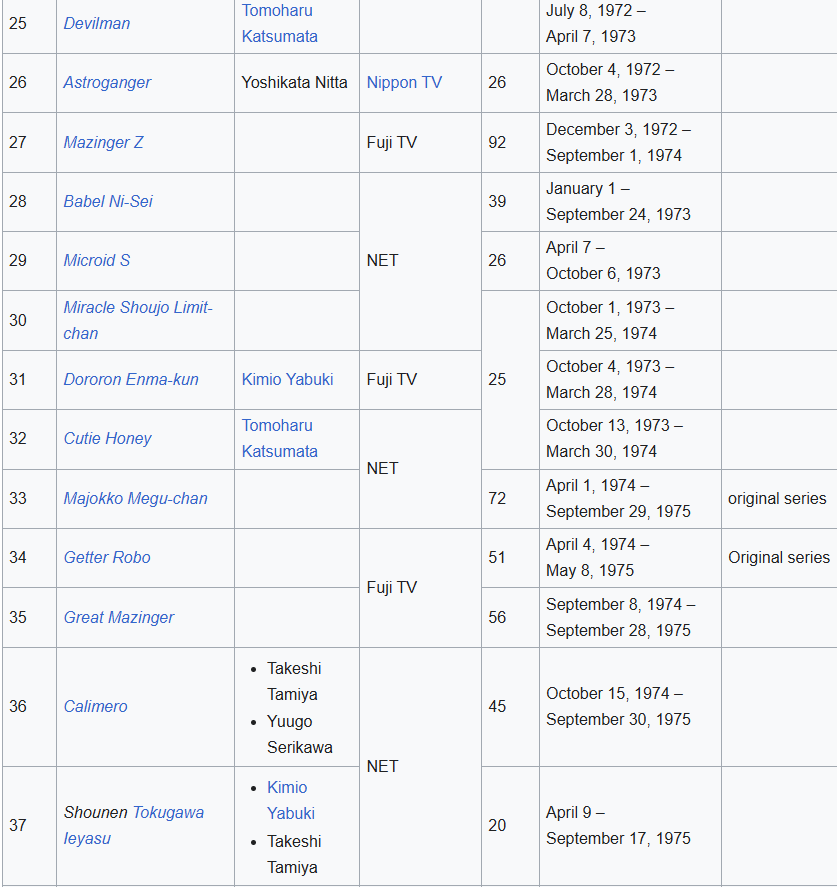Click the Majokko Megu-chan link
The width and height of the screenshot is (837, 887).
click(135, 498)
